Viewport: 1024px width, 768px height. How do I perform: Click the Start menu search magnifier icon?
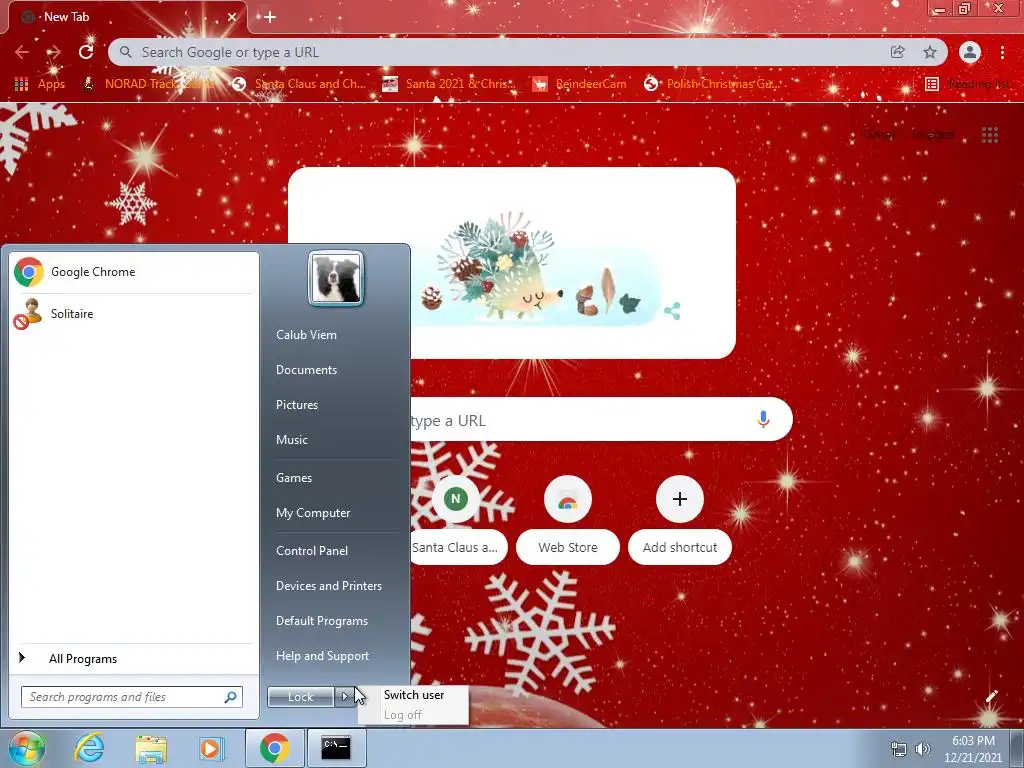[231, 697]
